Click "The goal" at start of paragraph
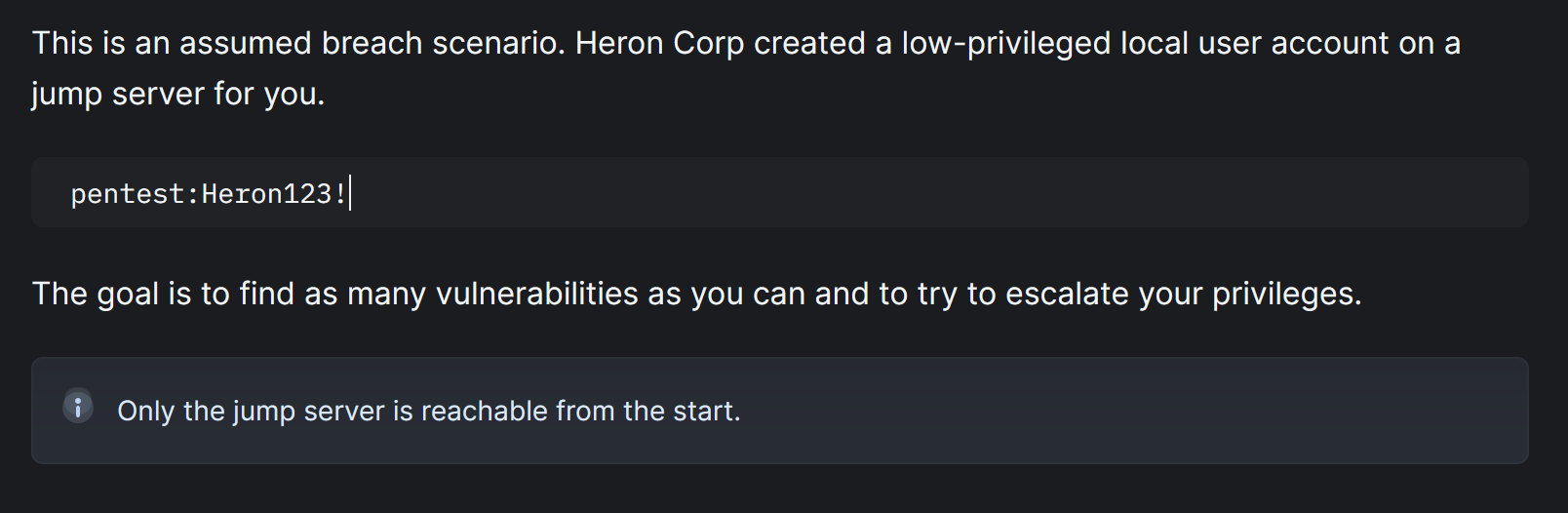The width and height of the screenshot is (1568, 513). pos(96,295)
